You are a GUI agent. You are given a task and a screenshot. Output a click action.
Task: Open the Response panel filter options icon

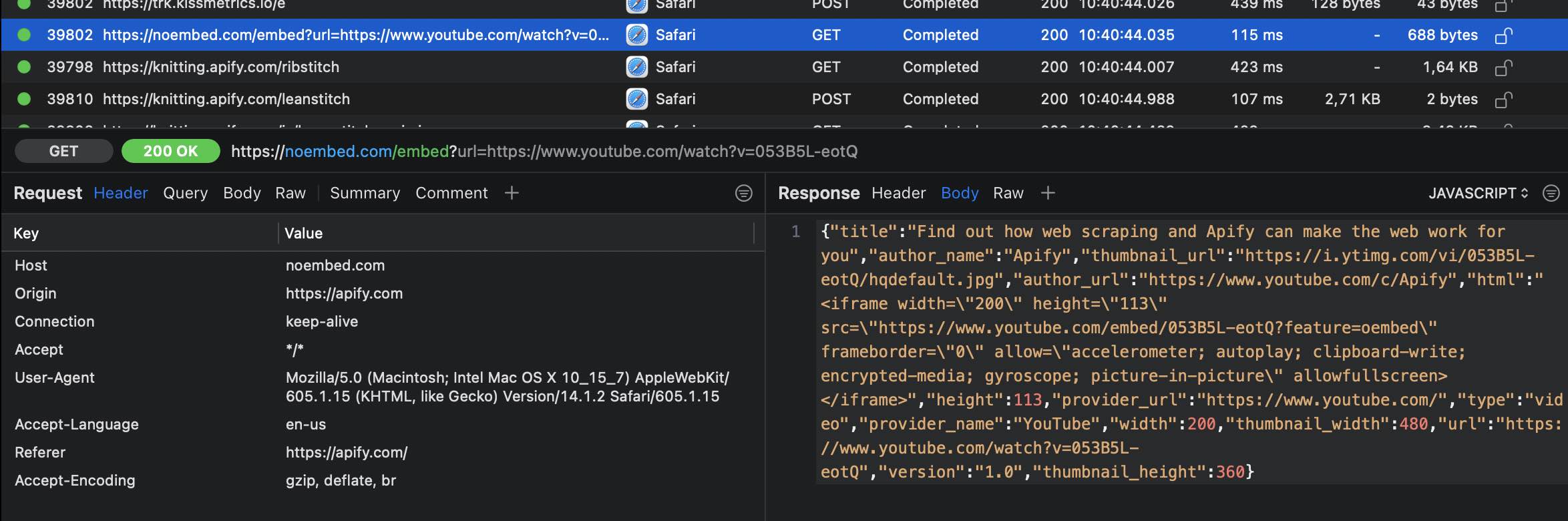[1551, 193]
